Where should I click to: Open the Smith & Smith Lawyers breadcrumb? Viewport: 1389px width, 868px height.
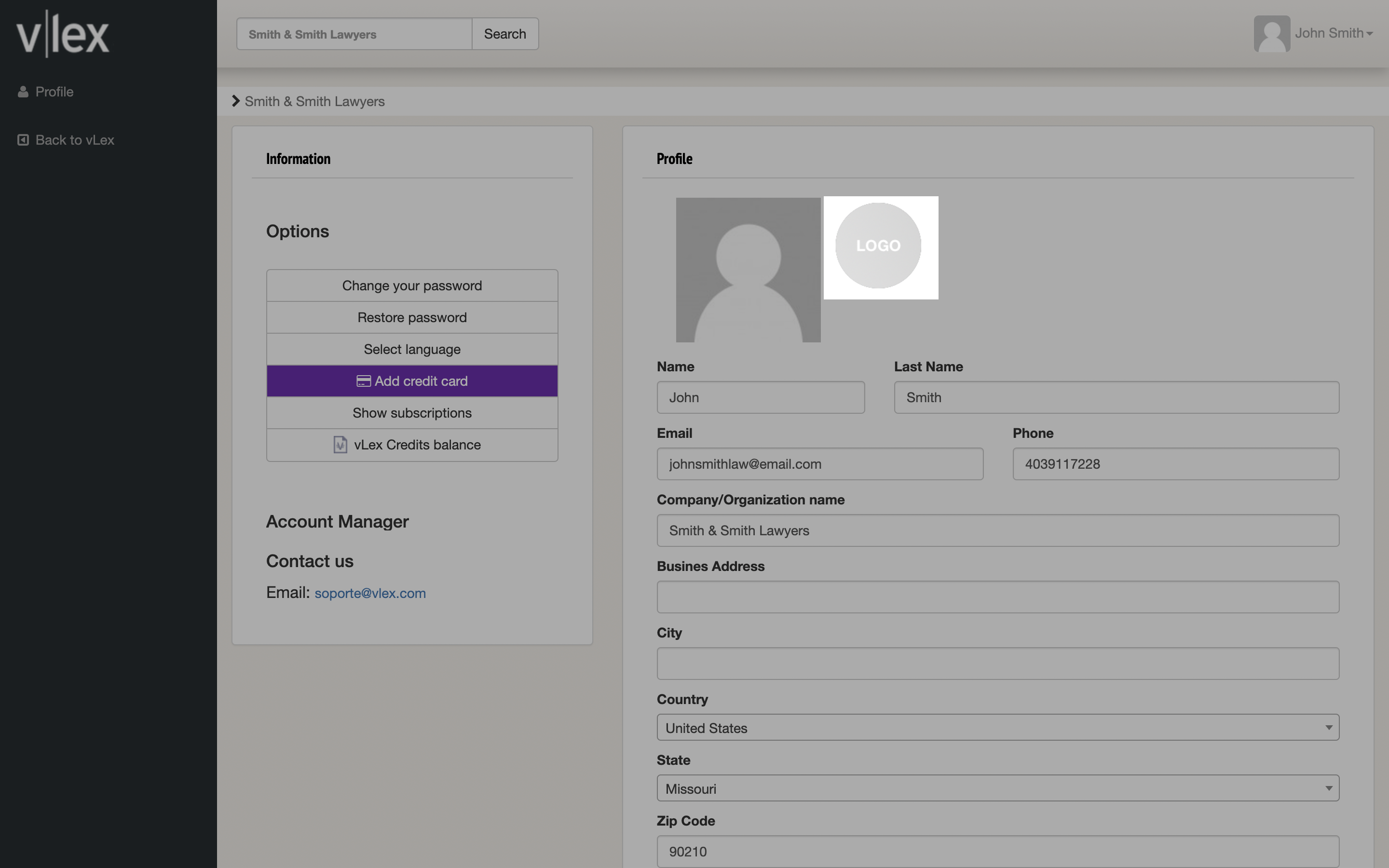[x=314, y=102]
